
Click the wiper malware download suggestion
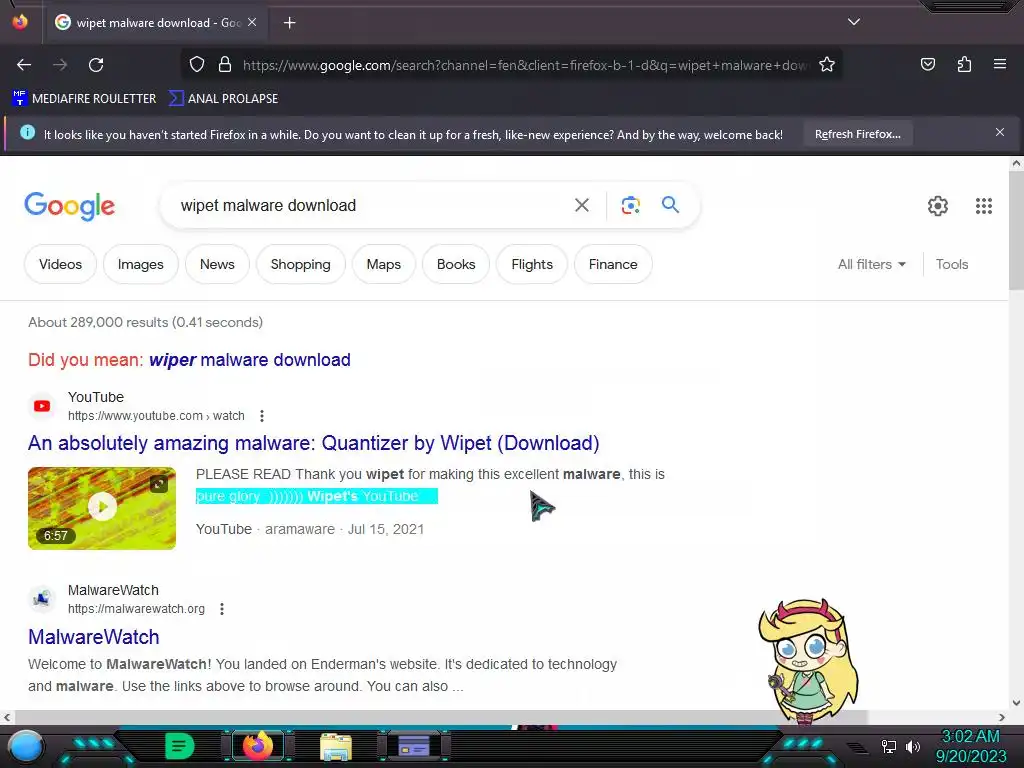(249, 360)
